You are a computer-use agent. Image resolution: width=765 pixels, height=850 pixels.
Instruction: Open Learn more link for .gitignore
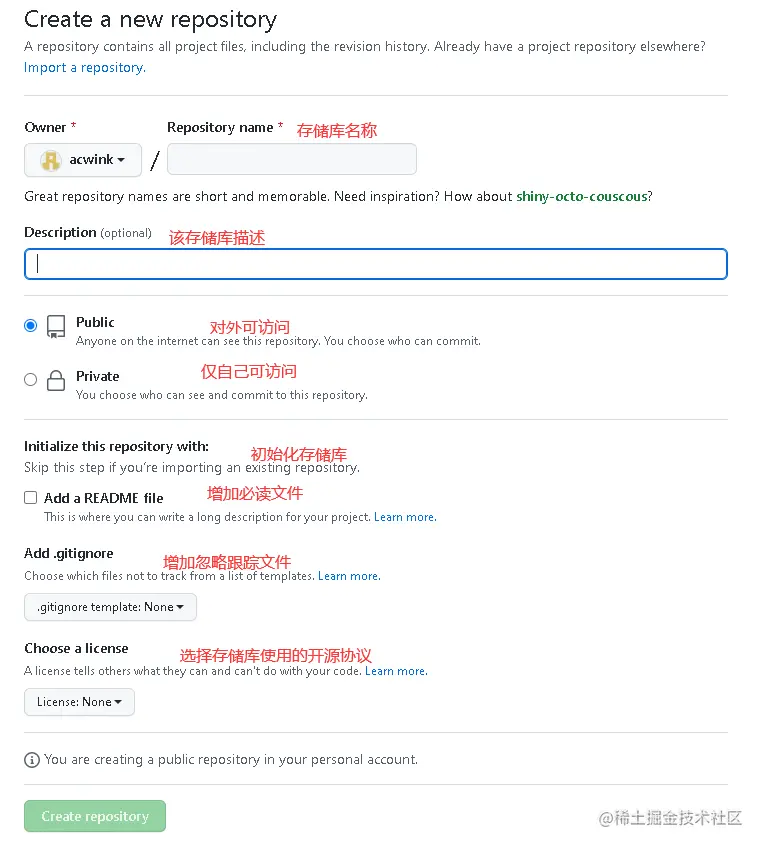(x=349, y=576)
